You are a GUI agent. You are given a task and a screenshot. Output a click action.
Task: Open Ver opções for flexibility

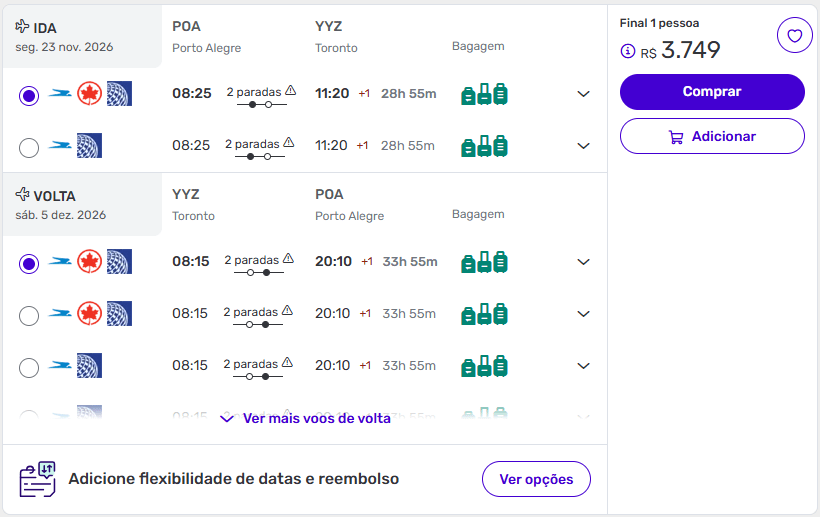click(x=536, y=479)
